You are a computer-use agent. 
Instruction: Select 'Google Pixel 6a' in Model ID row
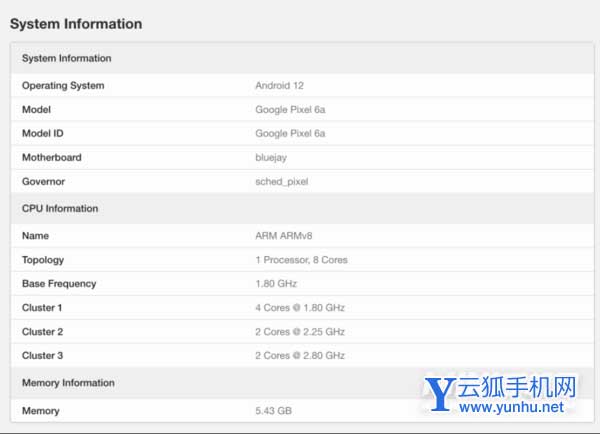click(290, 134)
